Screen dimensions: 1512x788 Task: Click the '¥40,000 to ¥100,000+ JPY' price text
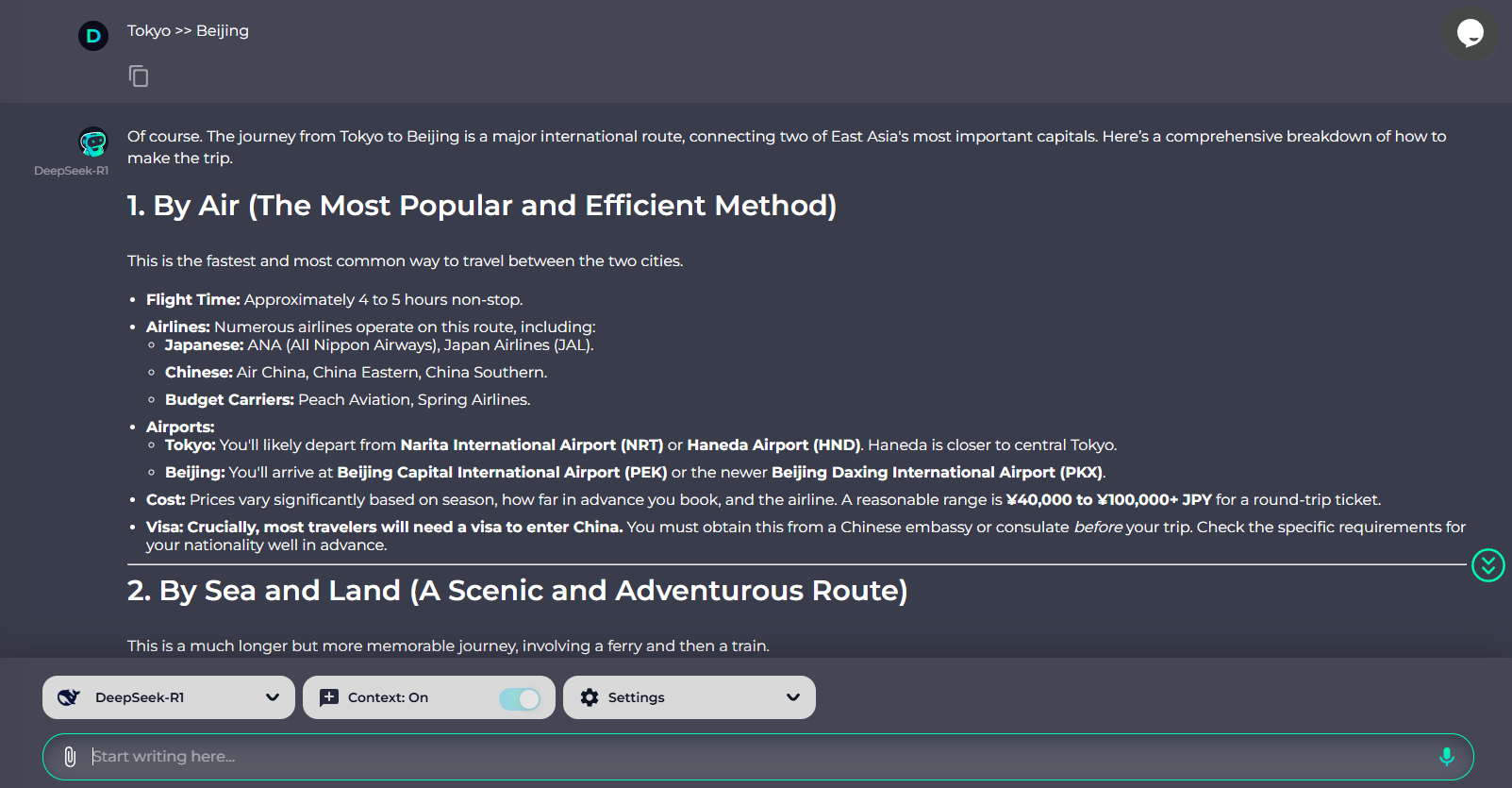[1108, 500]
